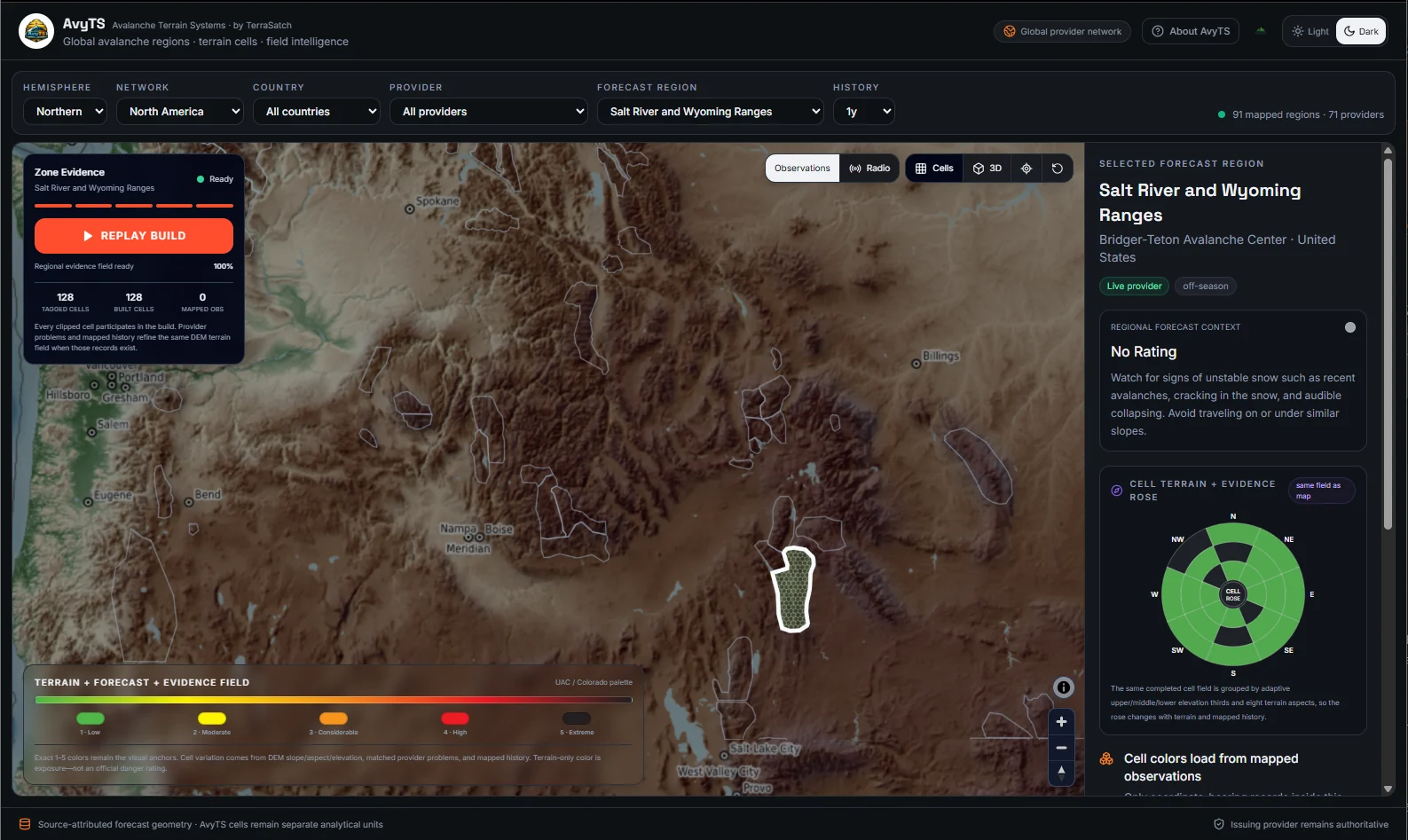This screenshot has width=1408, height=840.
Task: Click the Replay Build button
Action: click(134, 236)
